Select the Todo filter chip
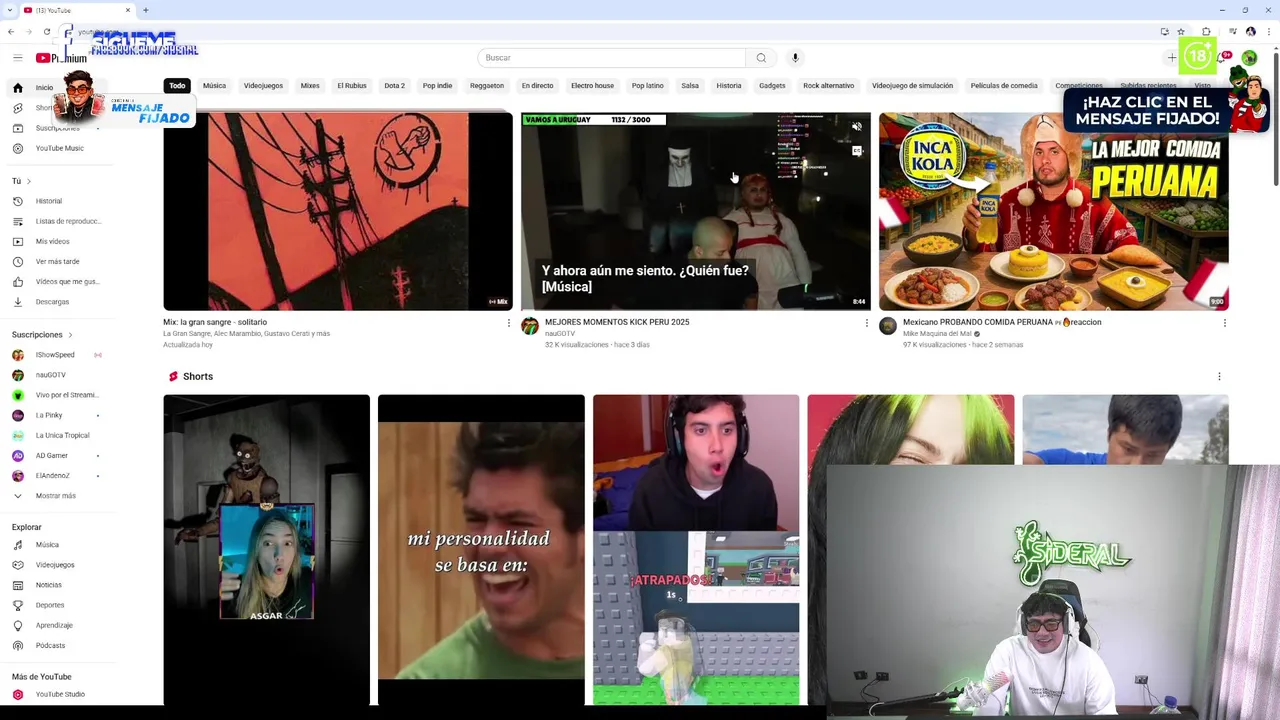1280x720 pixels. click(x=177, y=86)
